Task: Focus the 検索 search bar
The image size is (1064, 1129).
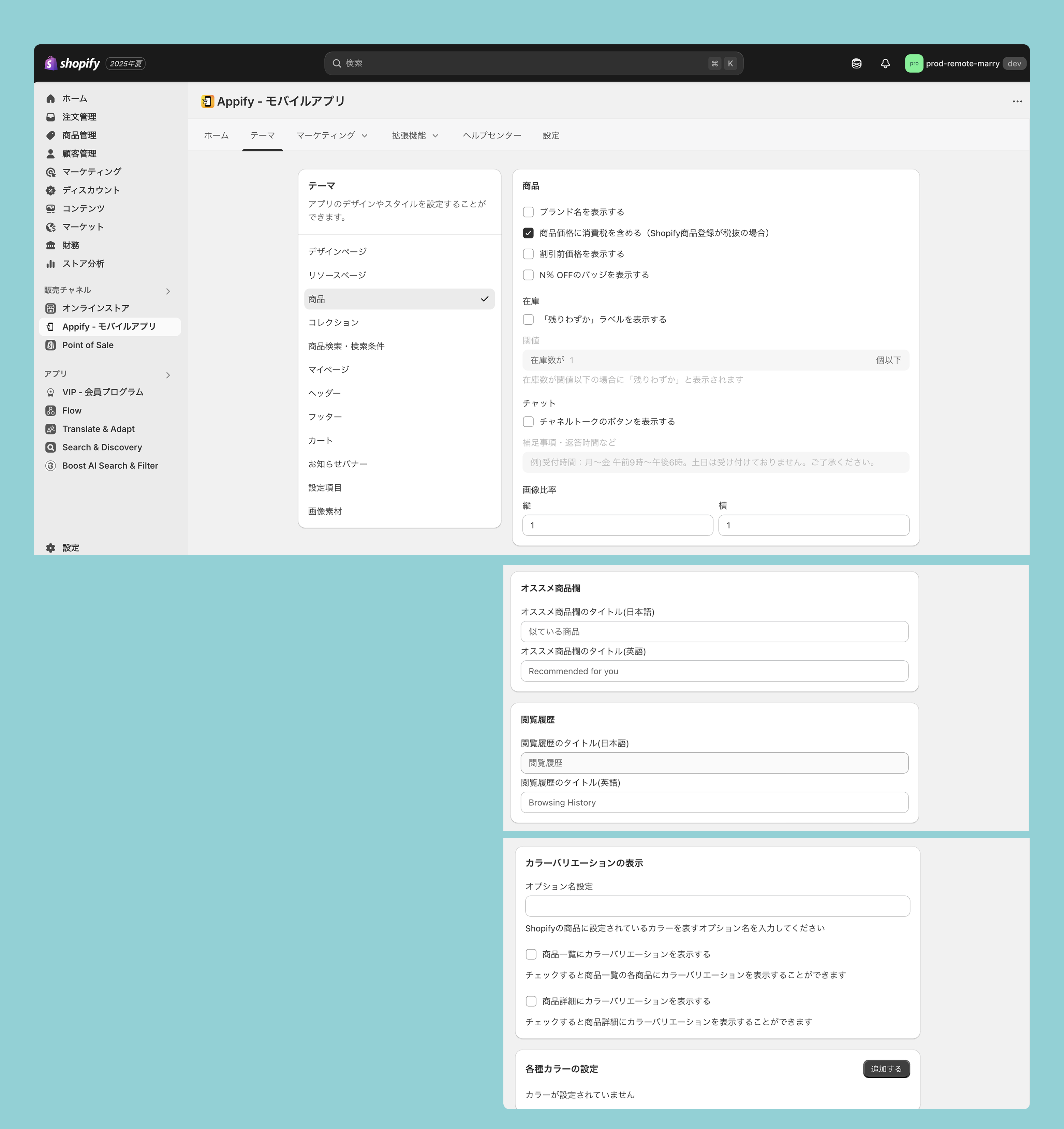Action: [x=534, y=63]
